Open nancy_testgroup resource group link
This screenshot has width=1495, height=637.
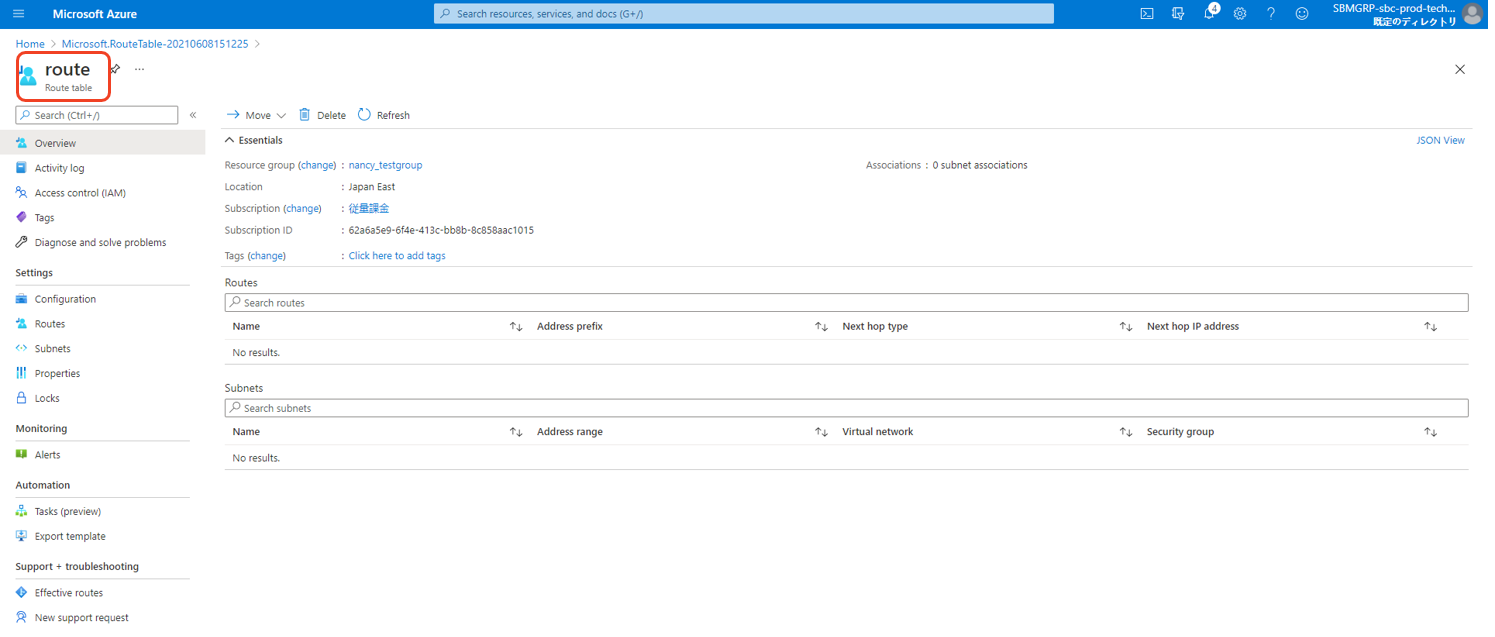385,165
